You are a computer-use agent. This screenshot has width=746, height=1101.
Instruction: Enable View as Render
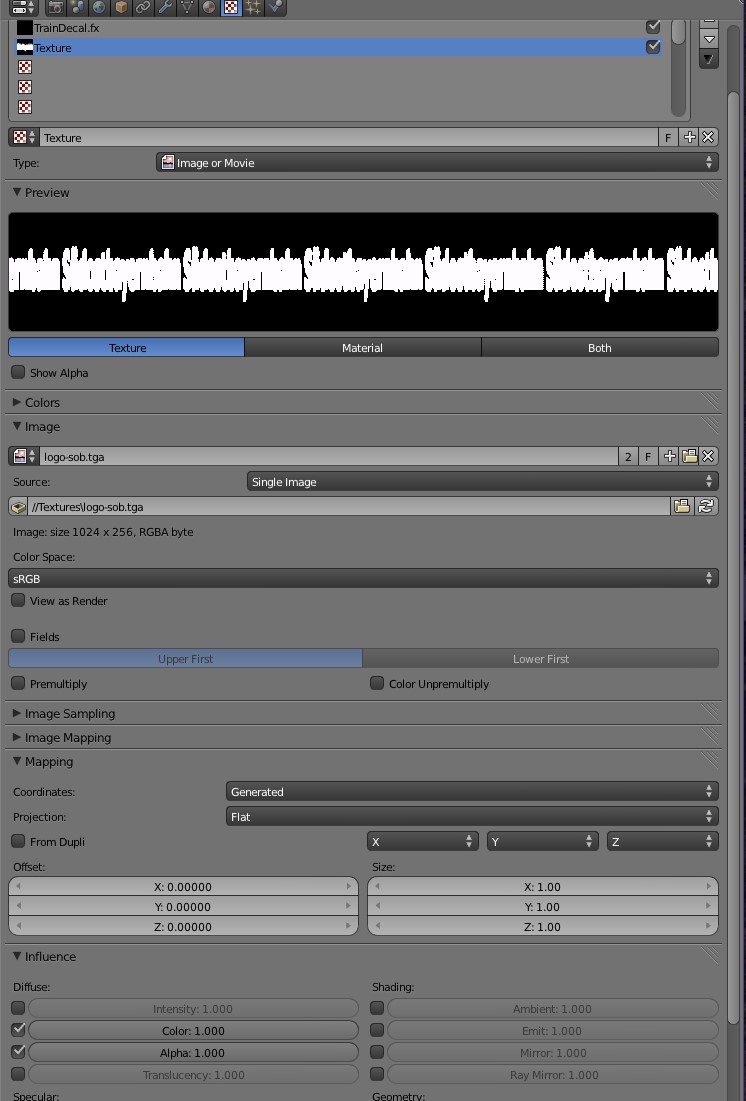18,600
